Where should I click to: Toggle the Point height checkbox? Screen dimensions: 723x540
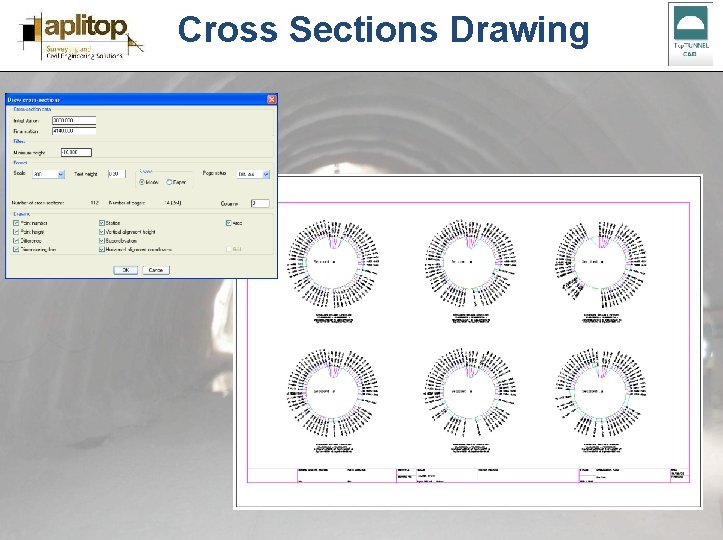click(16, 231)
